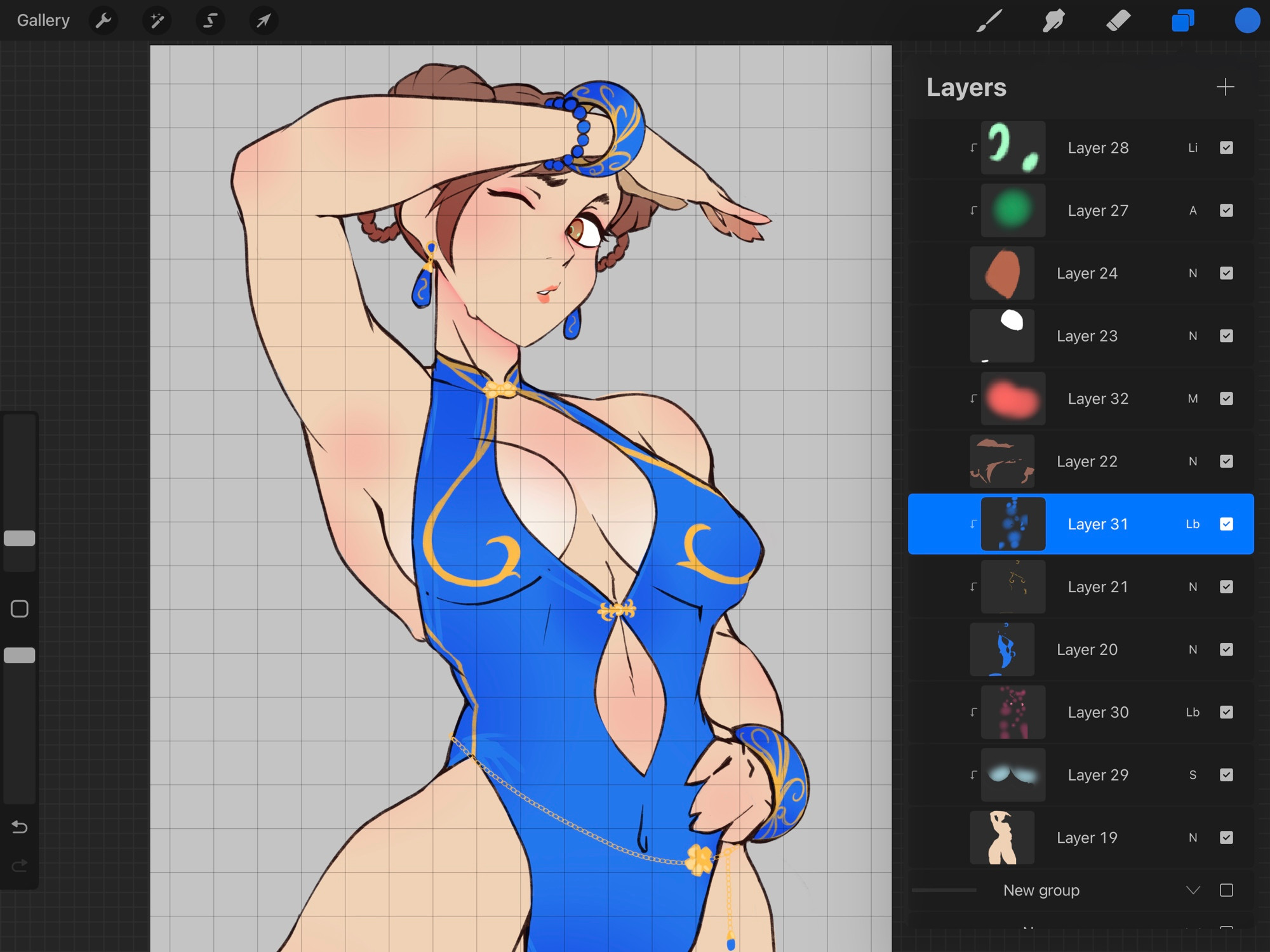This screenshot has height=952, width=1270.
Task: Hide Layer 29
Action: pyautogui.click(x=1226, y=775)
